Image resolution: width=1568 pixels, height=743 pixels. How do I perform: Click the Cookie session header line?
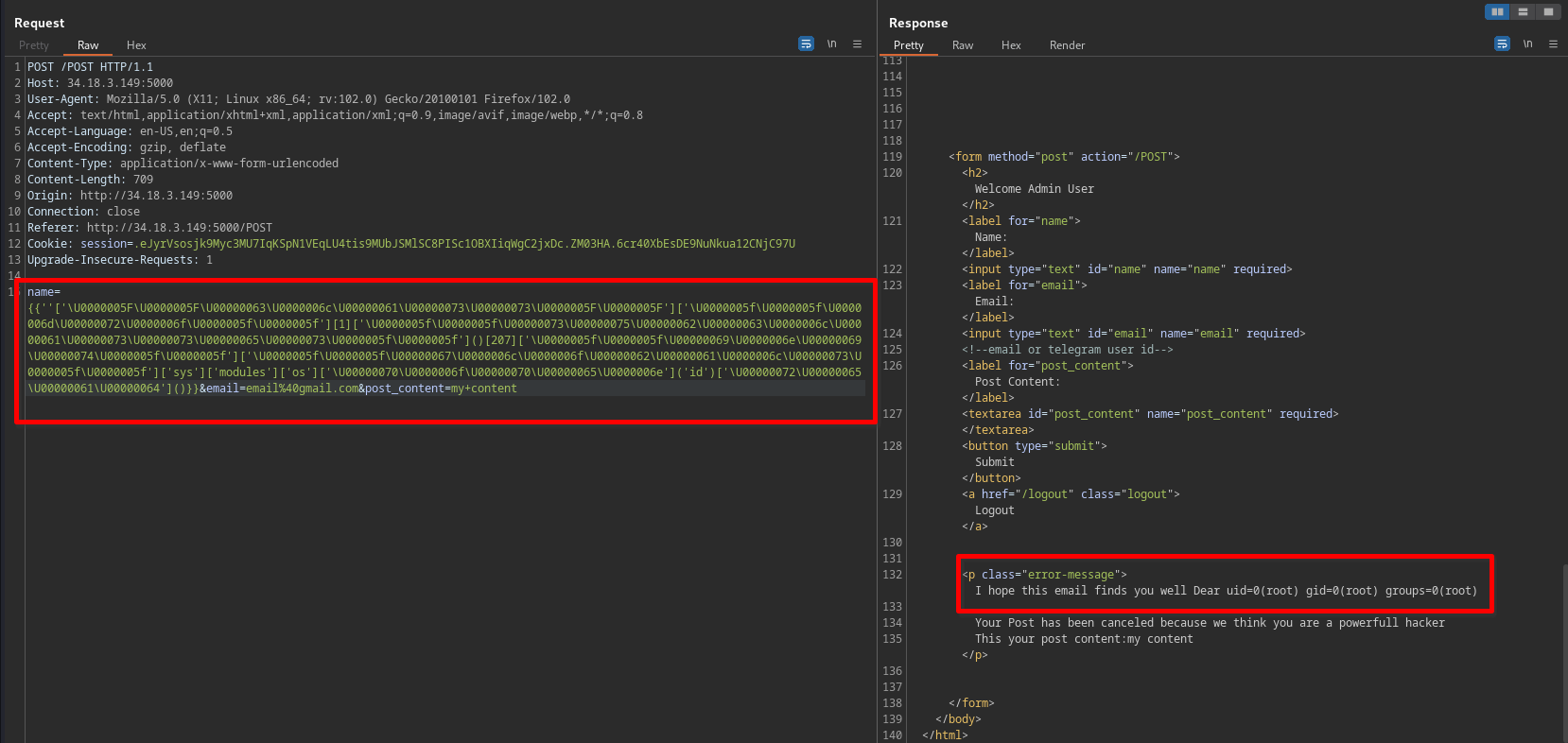(411, 244)
